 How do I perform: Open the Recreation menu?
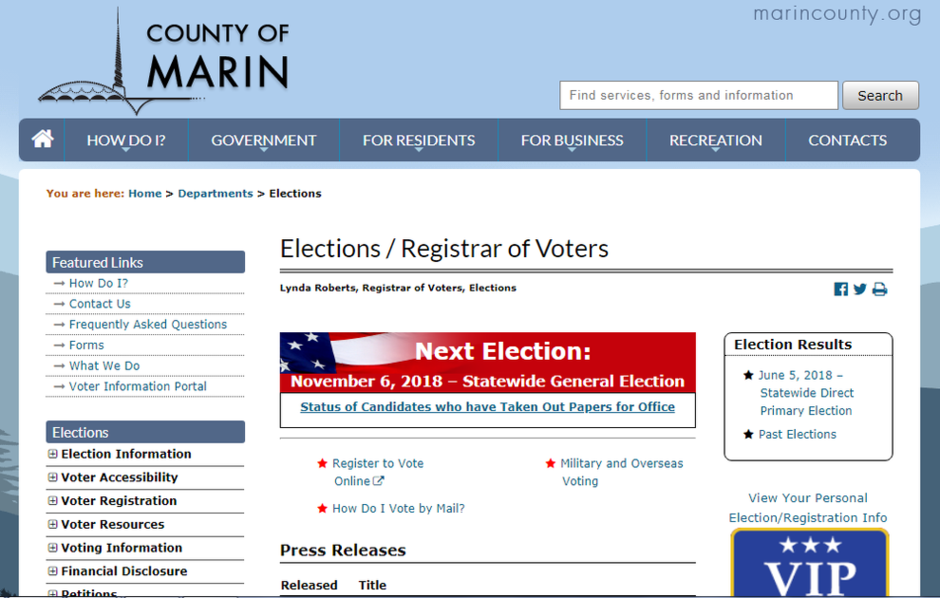click(715, 141)
